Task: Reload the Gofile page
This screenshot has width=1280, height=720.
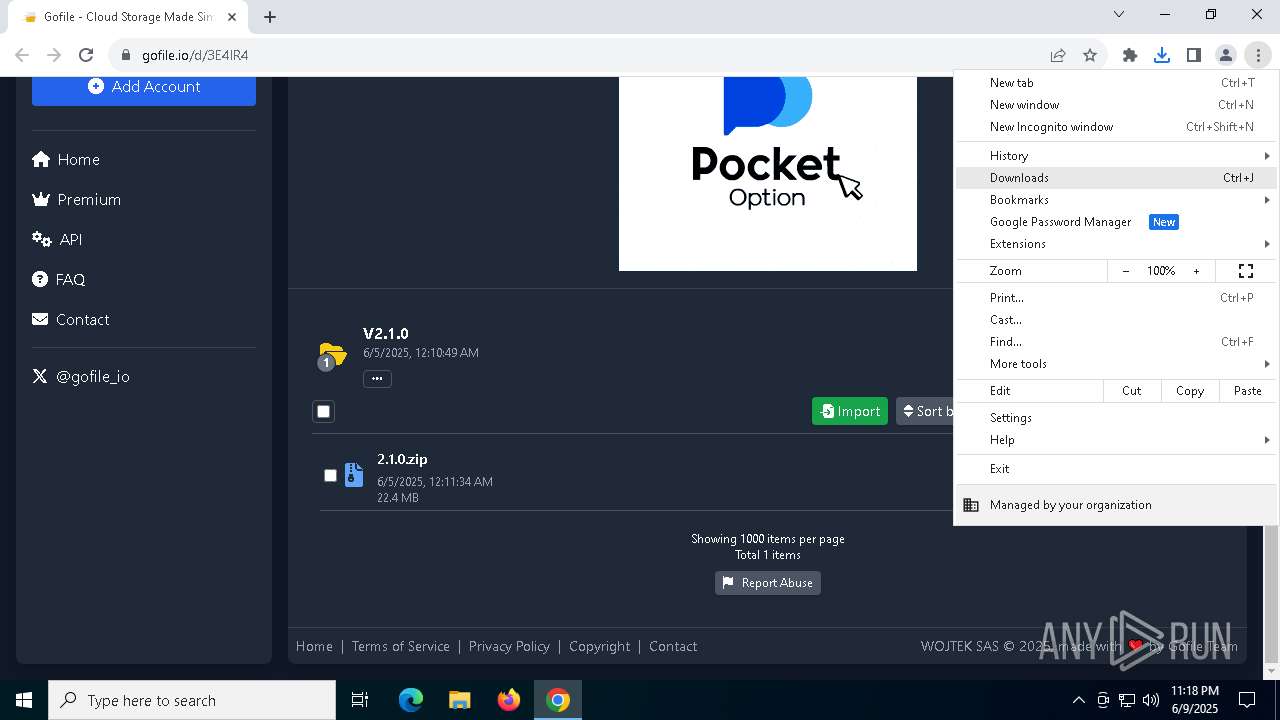Action: point(86,55)
